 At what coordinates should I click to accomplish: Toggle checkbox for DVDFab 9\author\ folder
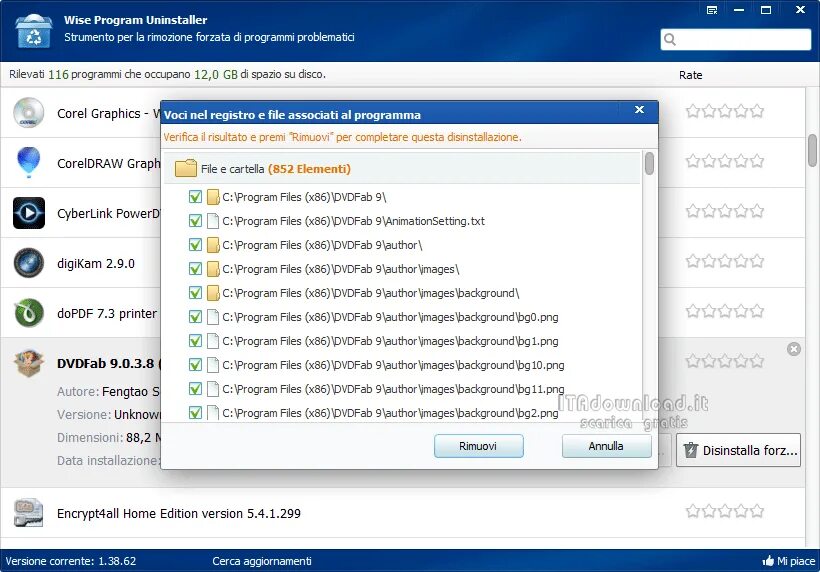(x=195, y=245)
